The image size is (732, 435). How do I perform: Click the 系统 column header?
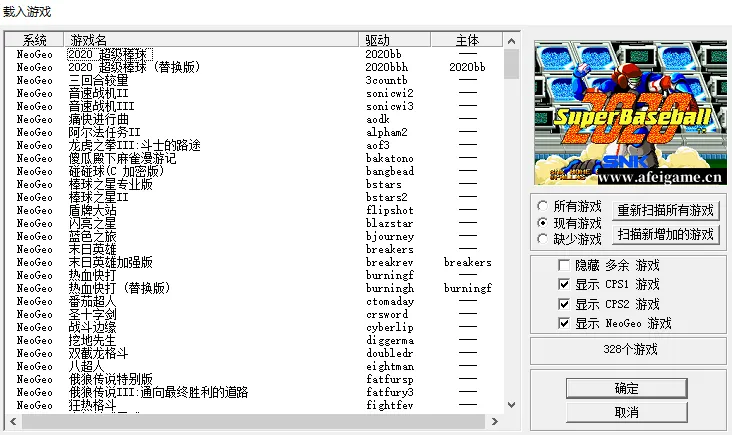coord(35,40)
